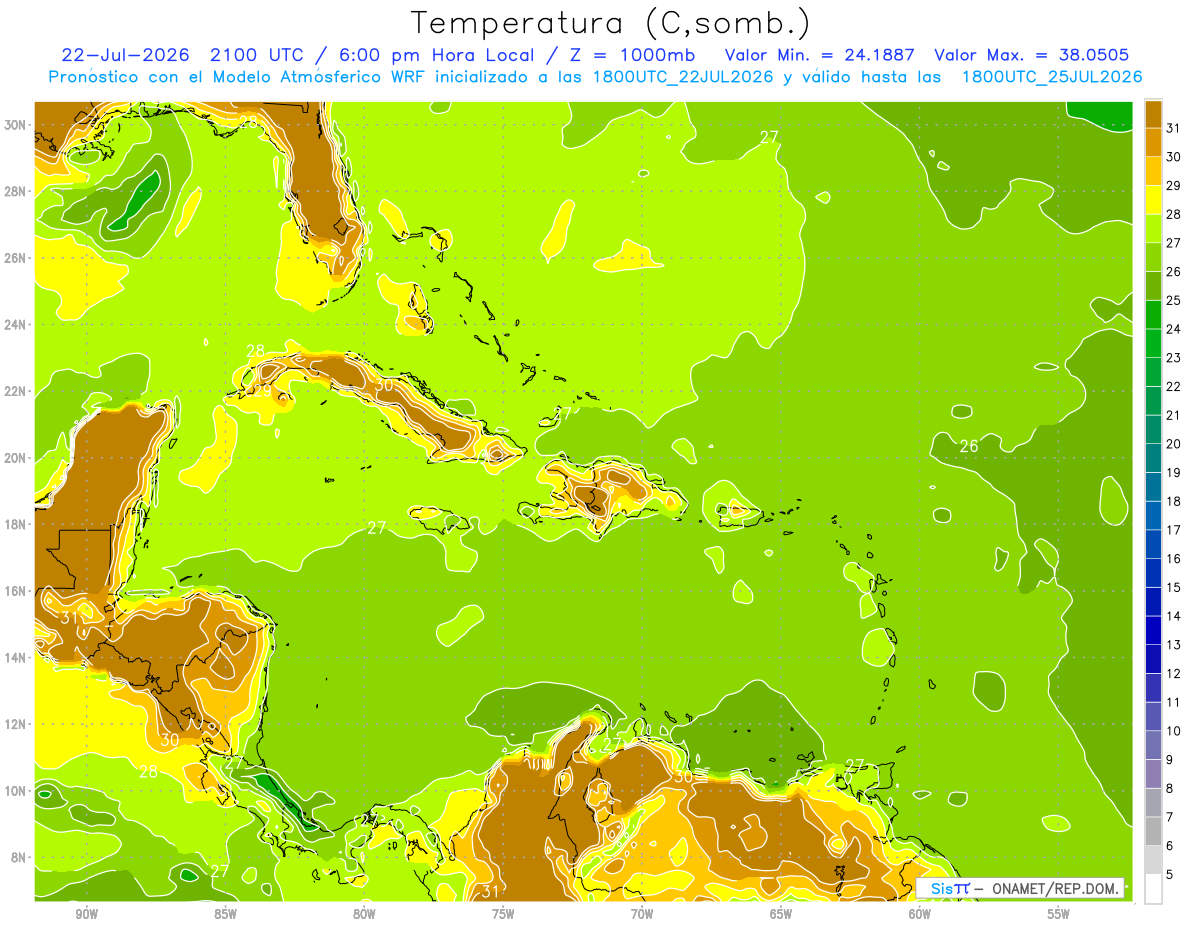Click the '75W' longitude axis label

tap(503, 914)
